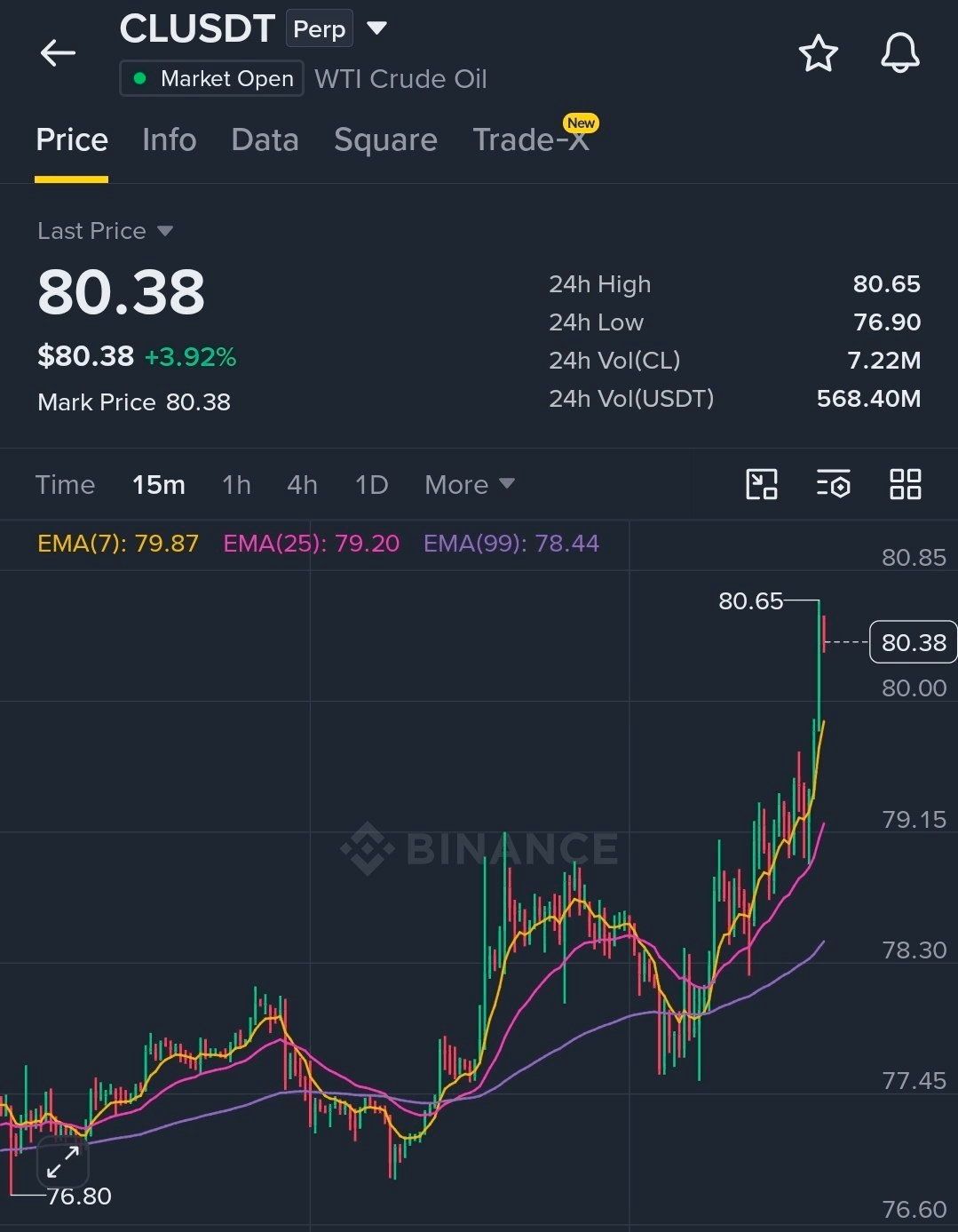Expand the CLUSDT Perp pair selector arrow
This screenshot has height=1232, width=958.
point(376,28)
